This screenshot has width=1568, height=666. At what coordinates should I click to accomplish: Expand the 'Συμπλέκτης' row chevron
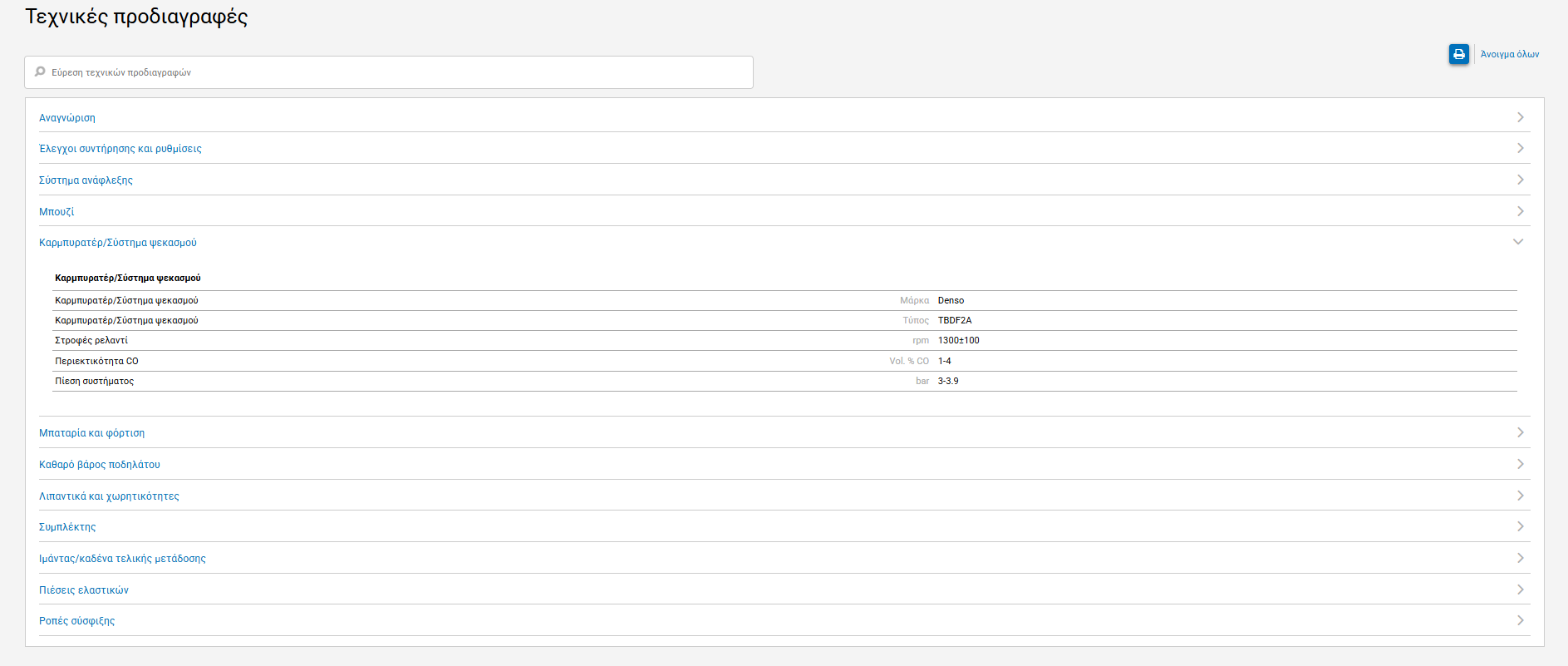1520,526
